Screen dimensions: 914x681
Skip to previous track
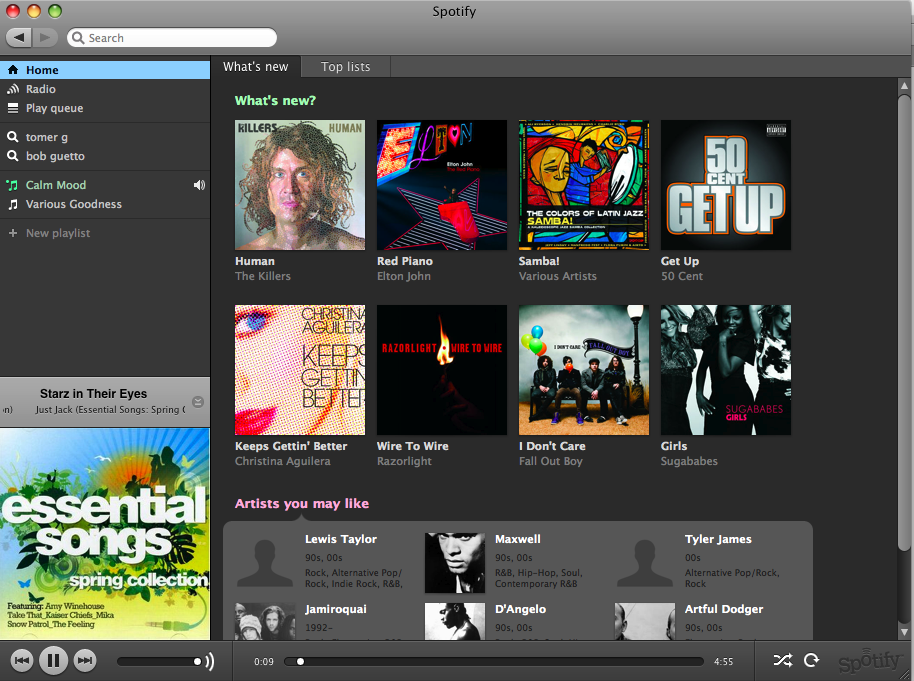click(22, 661)
